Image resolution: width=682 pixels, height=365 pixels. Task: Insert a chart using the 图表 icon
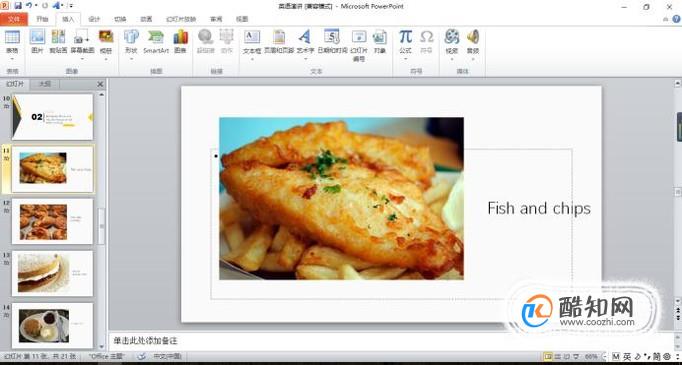(181, 42)
